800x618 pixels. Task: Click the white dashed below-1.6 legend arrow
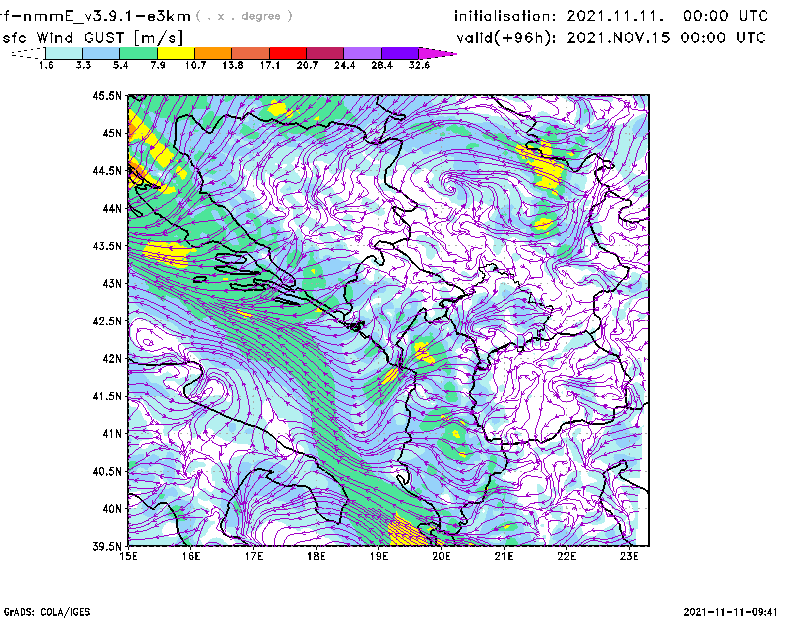tap(28, 53)
